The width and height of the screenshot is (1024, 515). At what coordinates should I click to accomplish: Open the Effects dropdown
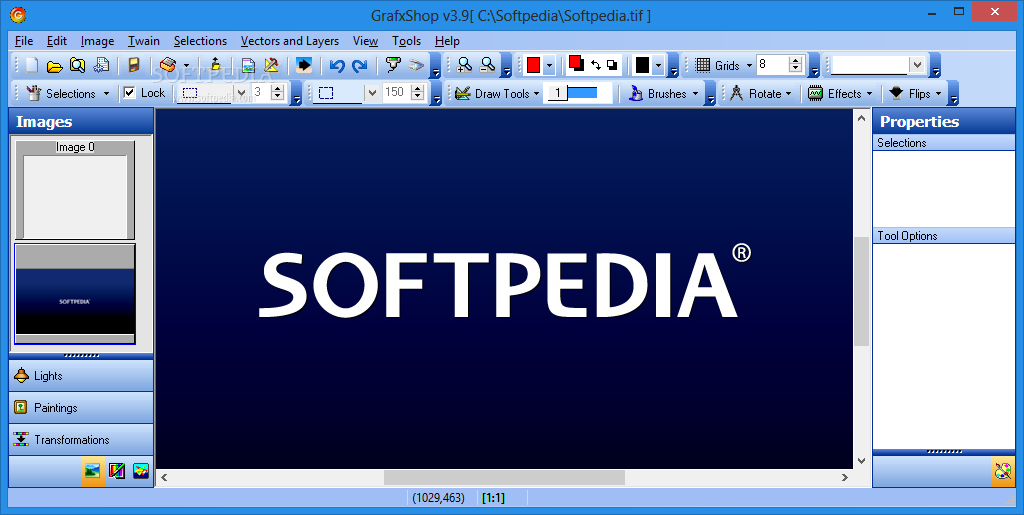(x=840, y=93)
